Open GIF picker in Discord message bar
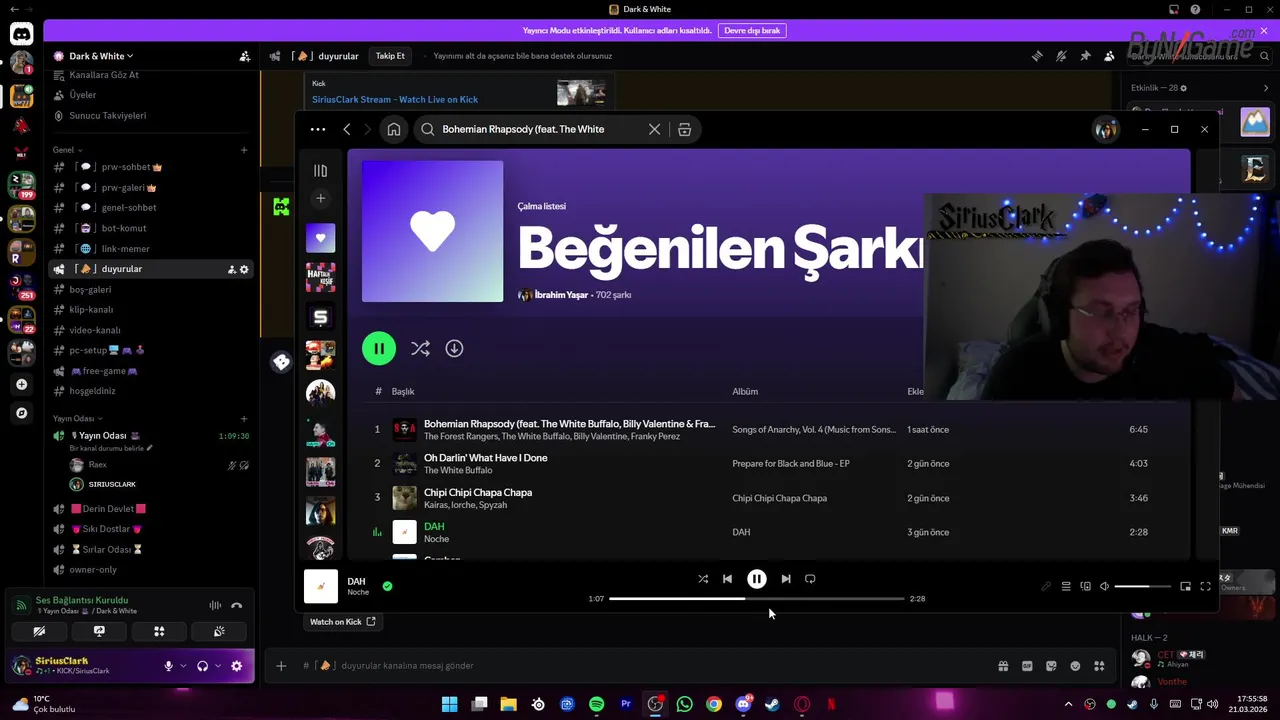The height and width of the screenshot is (720, 1280). coord(1027,666)
